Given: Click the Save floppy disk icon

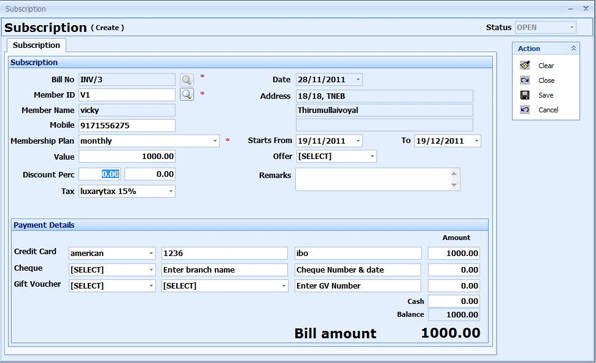Looking at the screenshot, I should click(x=525, y=95).
